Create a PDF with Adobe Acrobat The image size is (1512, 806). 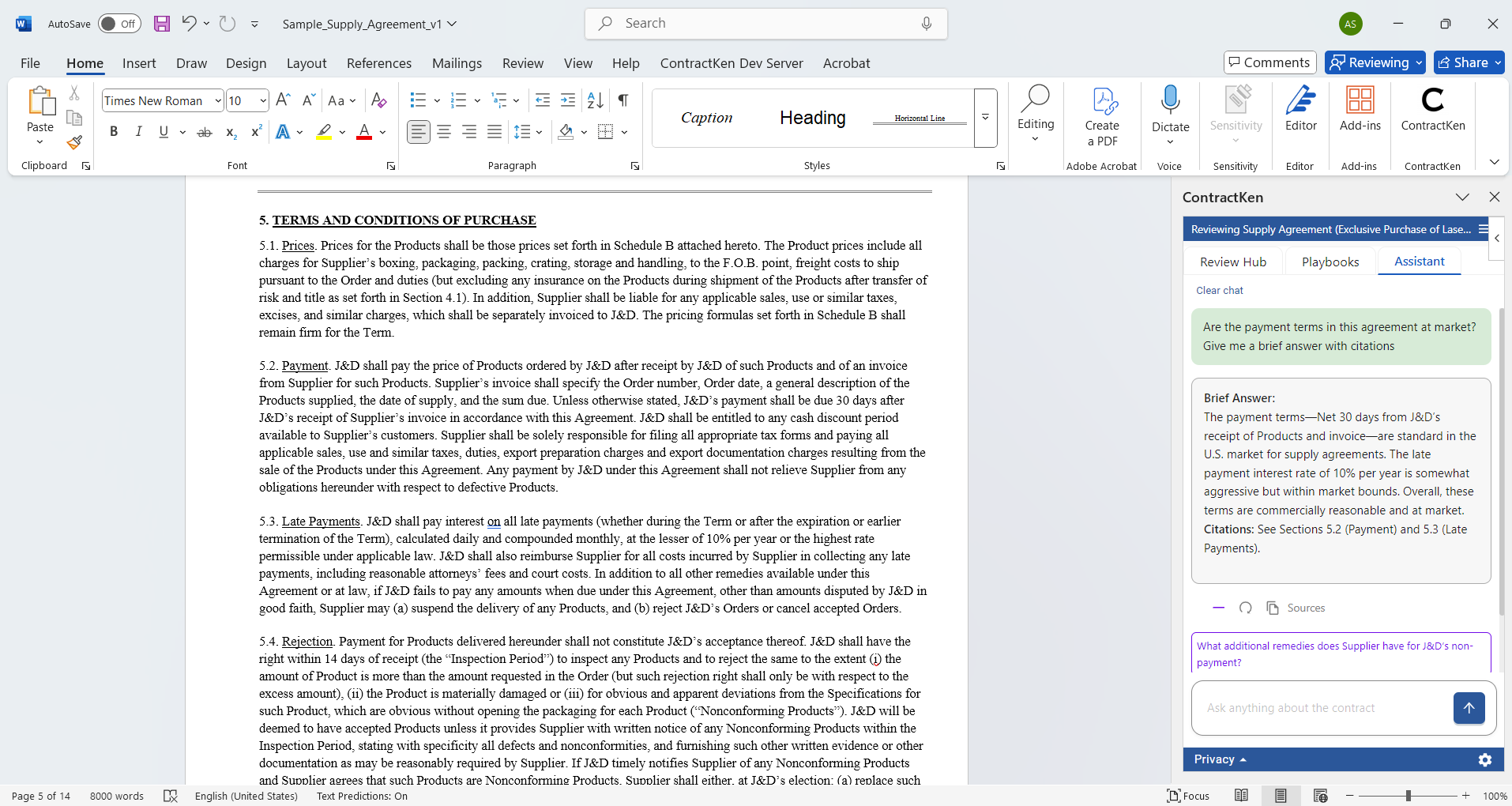(x=1102, y=116)
